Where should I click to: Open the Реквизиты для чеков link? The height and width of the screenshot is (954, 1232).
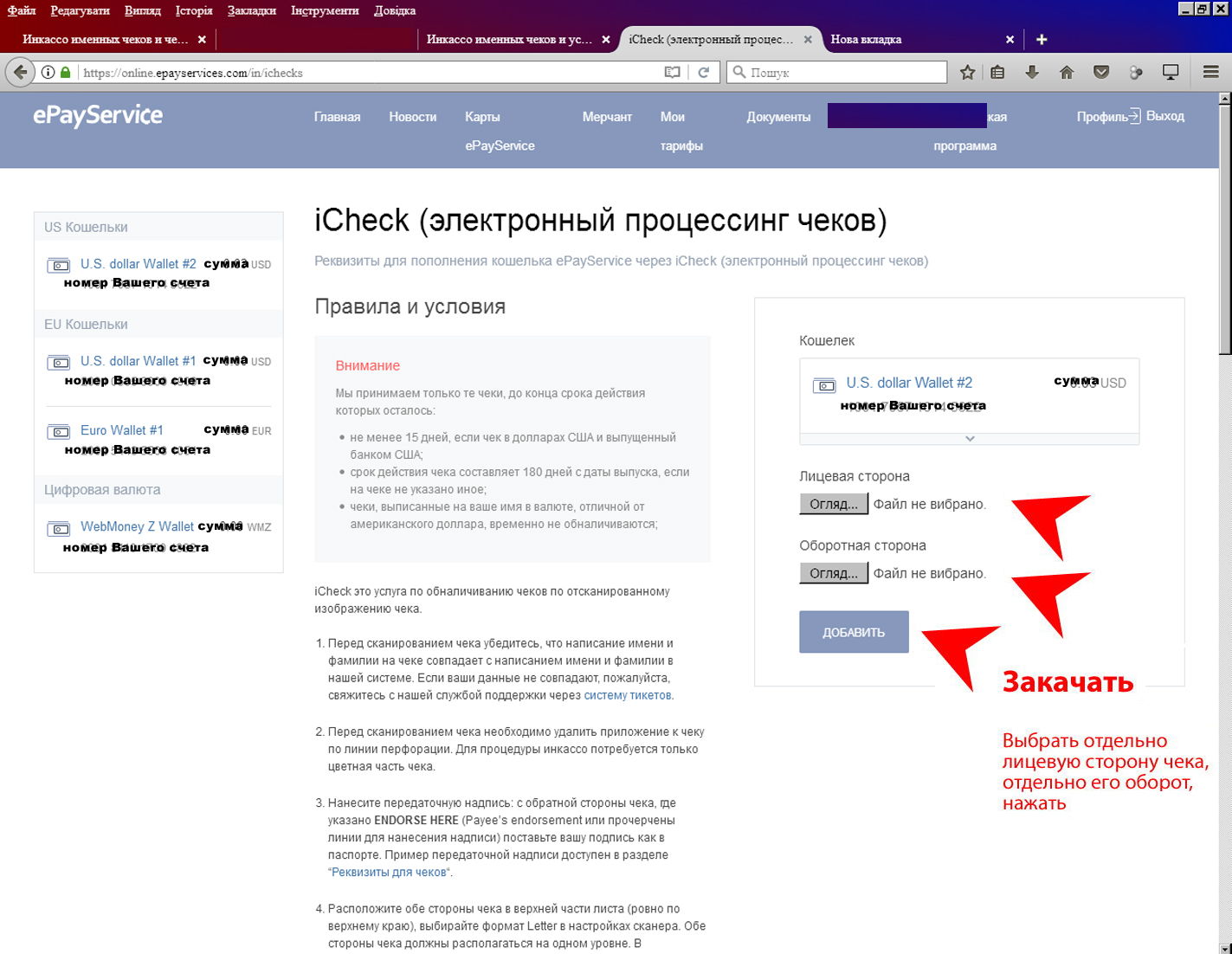[x=390, y=872]
